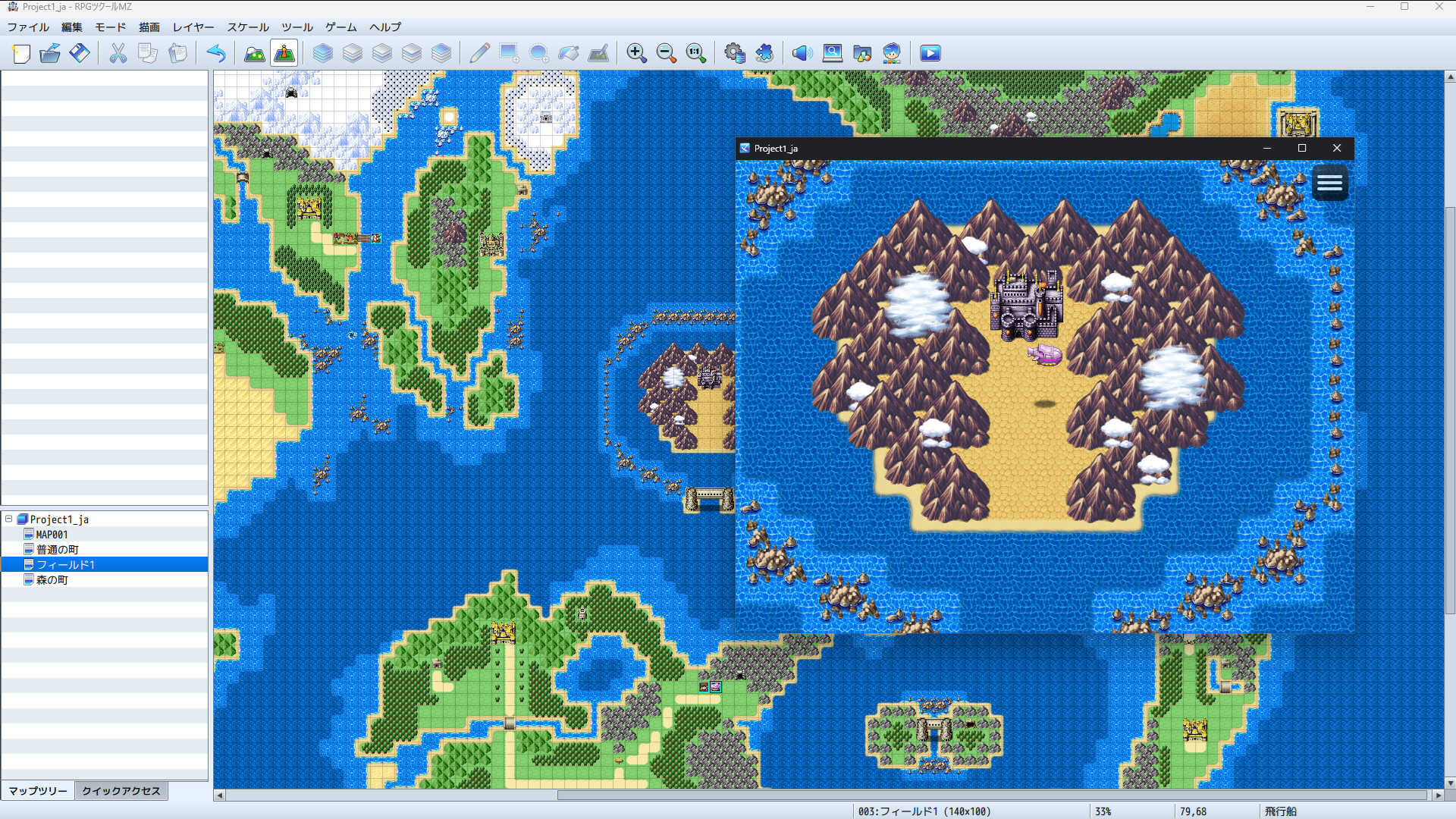This screenshot has height=819, width=1456.
Task: Open the Character Generator
Action: coord(892,53)
